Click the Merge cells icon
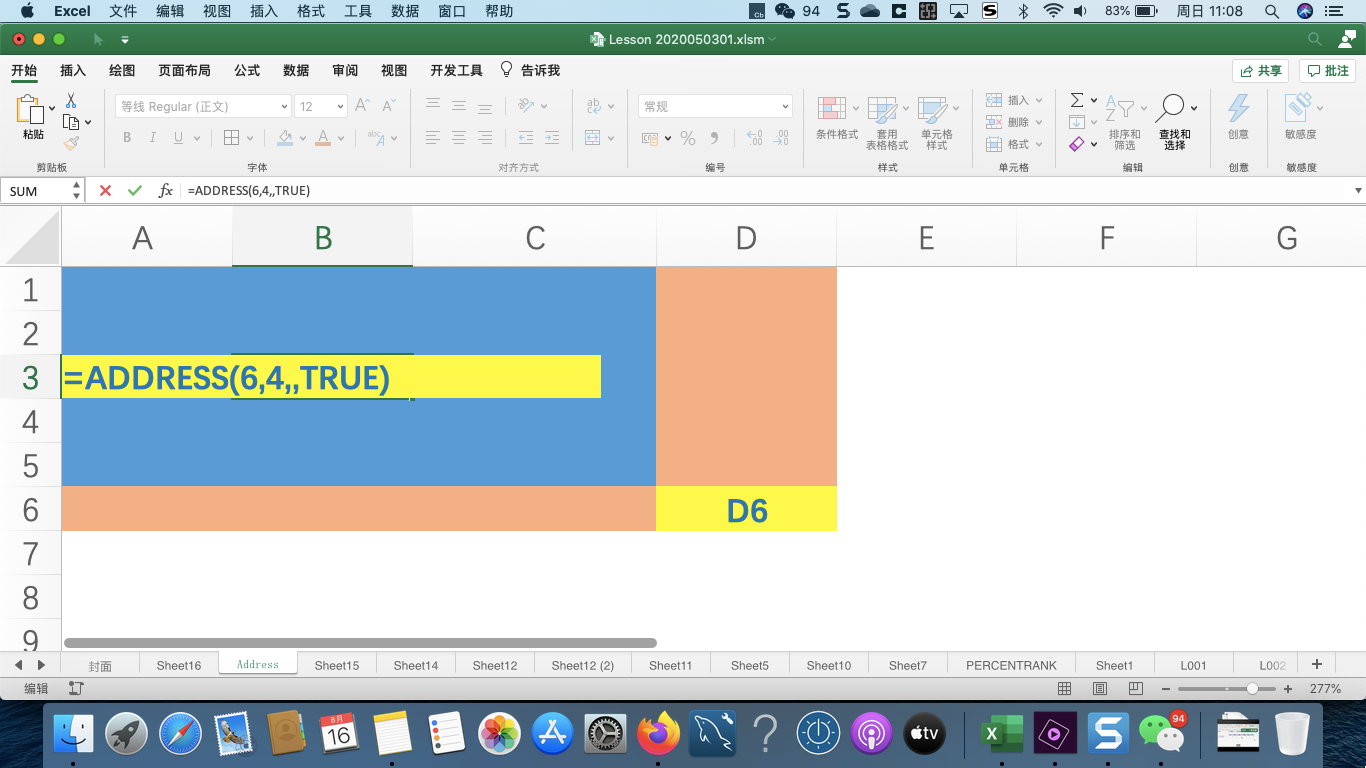The image size is (1366, 768). 593,138
